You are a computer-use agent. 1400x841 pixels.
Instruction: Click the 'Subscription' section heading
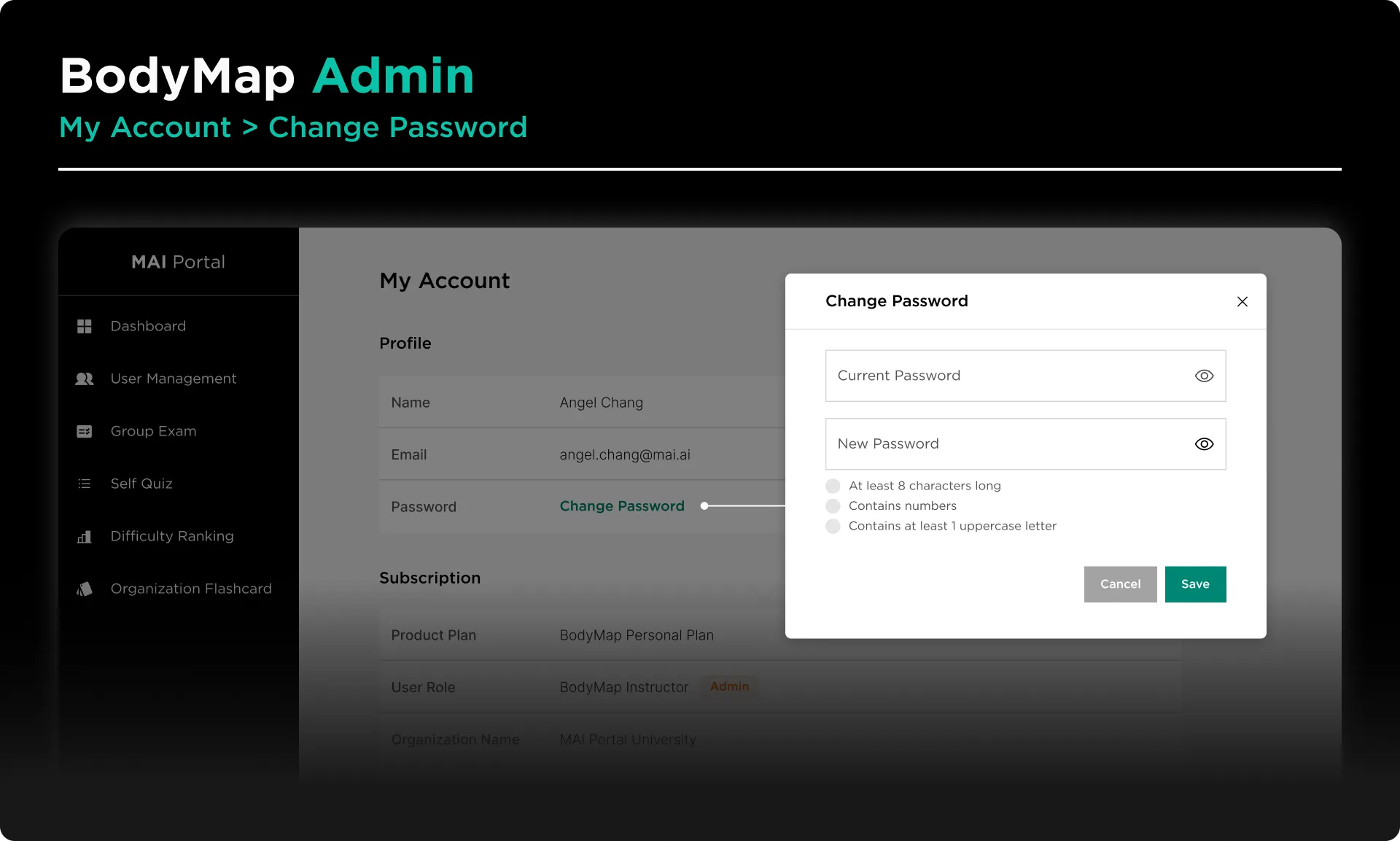tap(430, 578)
